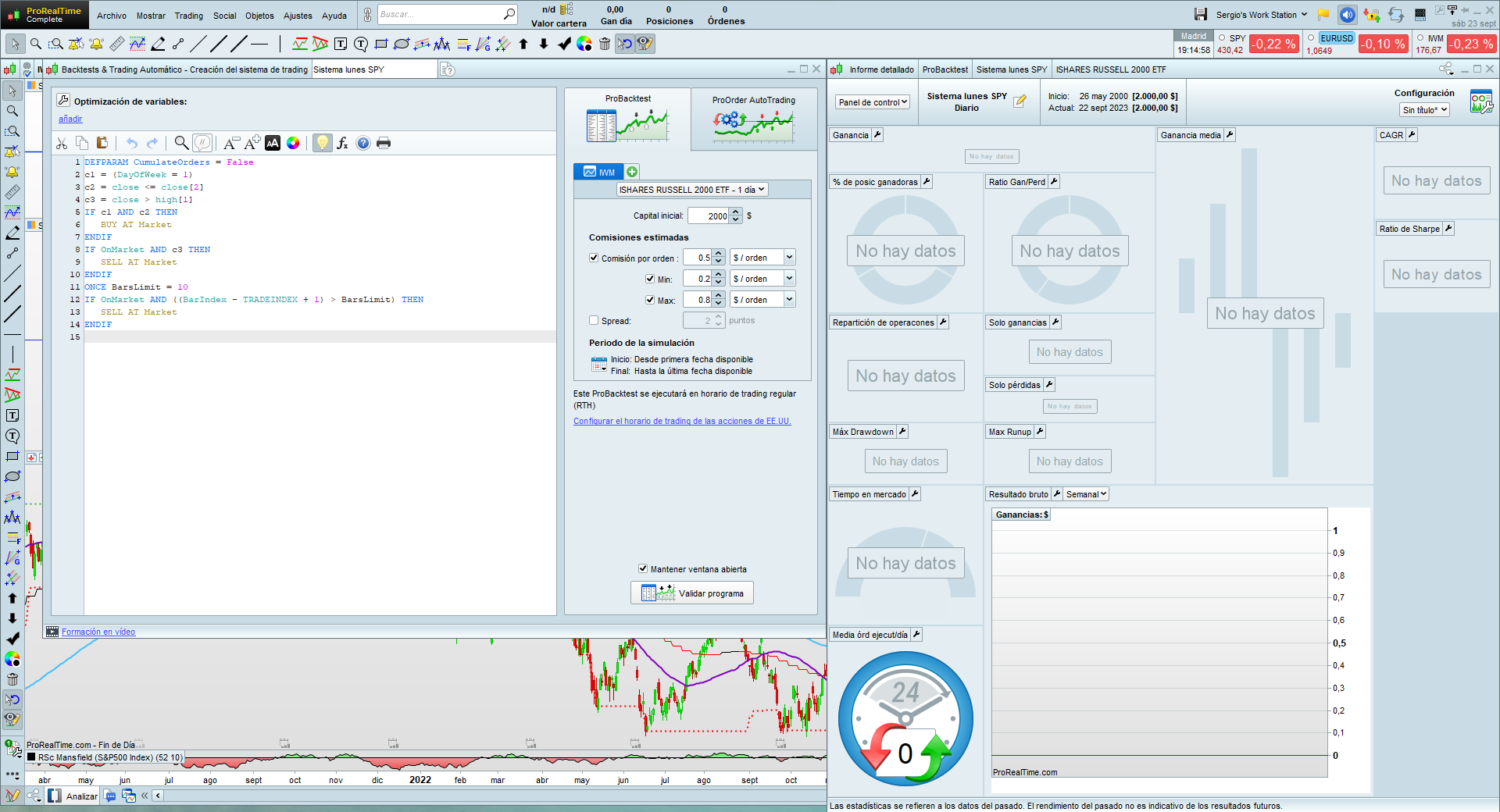Open the color wheel in code editor toolbar

click(x=293, y=143)
